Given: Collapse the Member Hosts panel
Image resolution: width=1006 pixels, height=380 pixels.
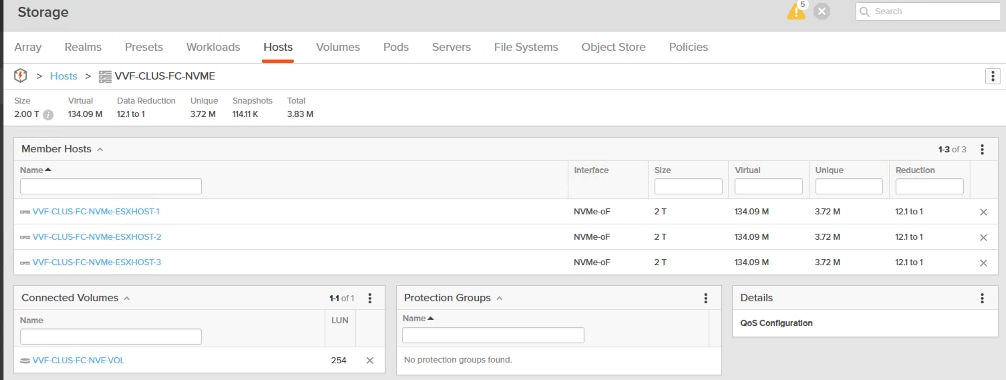Looking at the screenshot, I should [x=100, y=150].
